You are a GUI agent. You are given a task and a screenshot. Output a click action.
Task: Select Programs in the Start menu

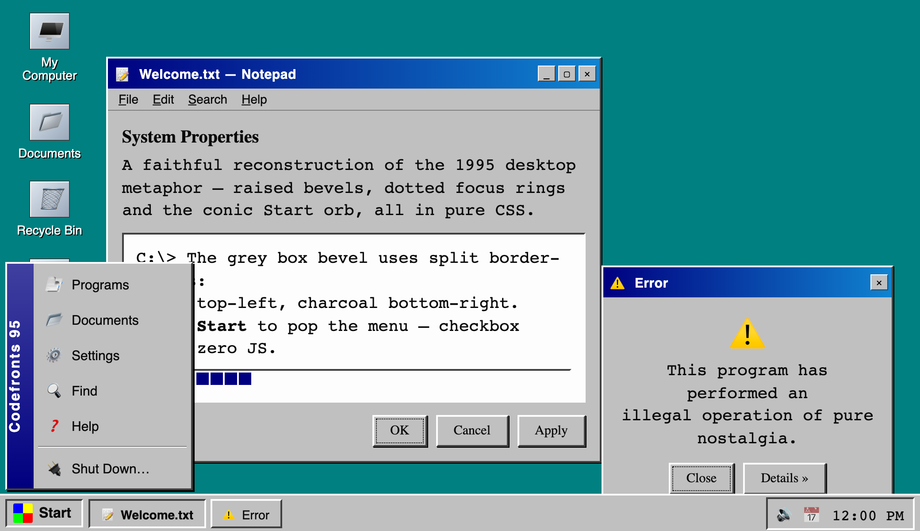(x=113, y=285)
